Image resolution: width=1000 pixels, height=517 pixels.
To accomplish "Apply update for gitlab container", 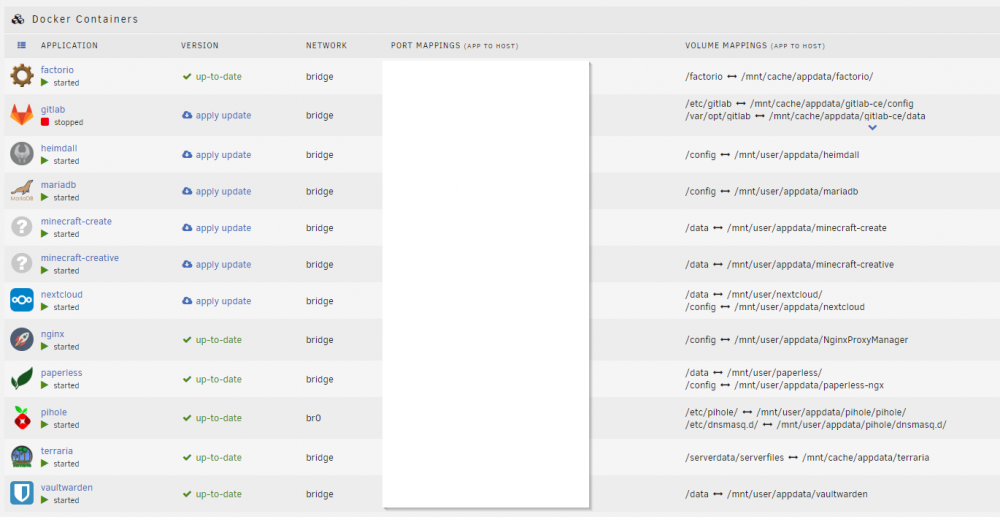I will tap(217, 115).
